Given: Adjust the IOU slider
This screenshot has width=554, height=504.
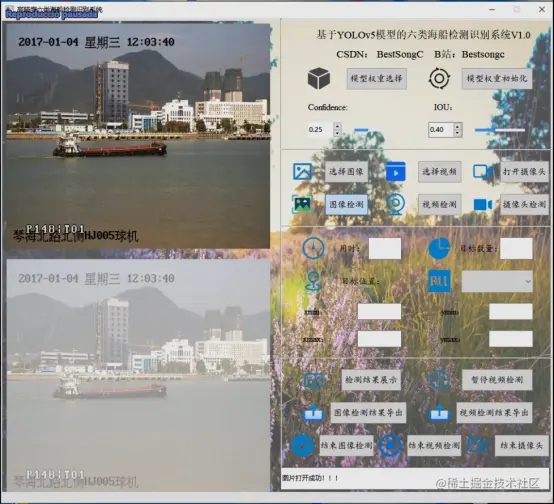Looking at the screenshot, I should [x=499, y=130].
